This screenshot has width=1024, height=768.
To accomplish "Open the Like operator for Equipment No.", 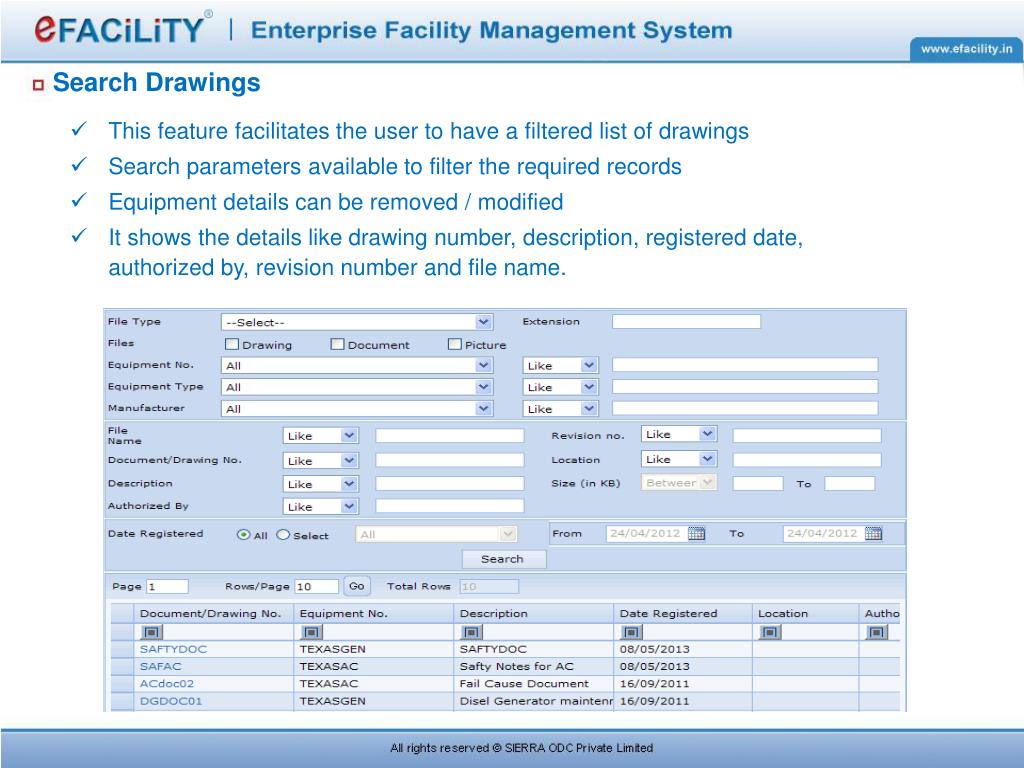I will (x=560, y=366).
